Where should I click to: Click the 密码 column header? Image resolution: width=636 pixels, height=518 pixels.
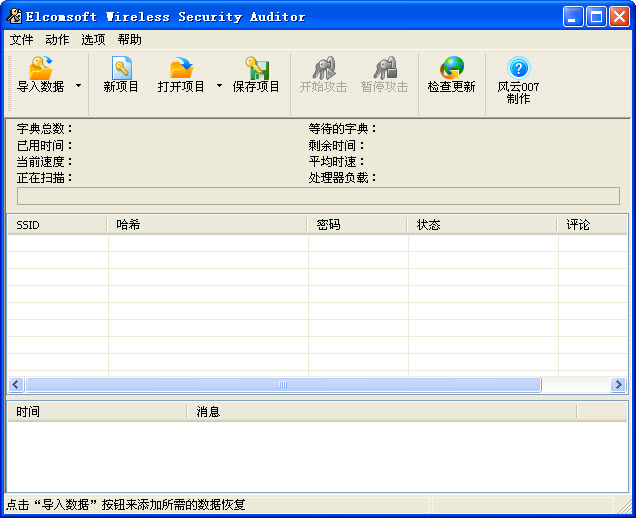point(357,225)
